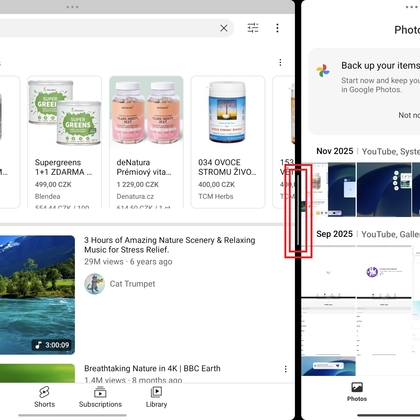Open the Breathtaking Nature in 4K title
420x420 pixels.
[152, 368]
